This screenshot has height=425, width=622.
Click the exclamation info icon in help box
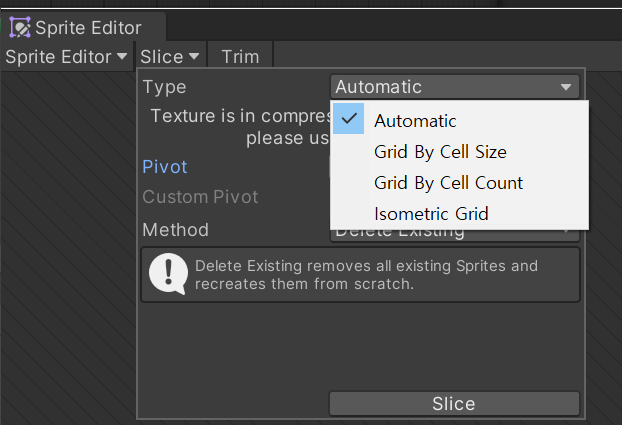[170, 275]
